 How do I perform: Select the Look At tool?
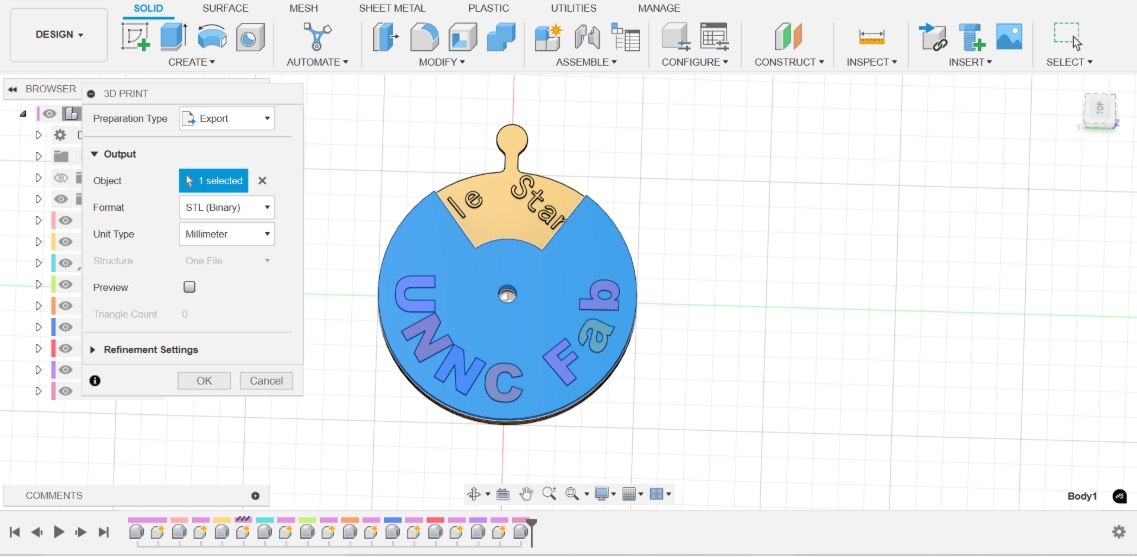503,494
